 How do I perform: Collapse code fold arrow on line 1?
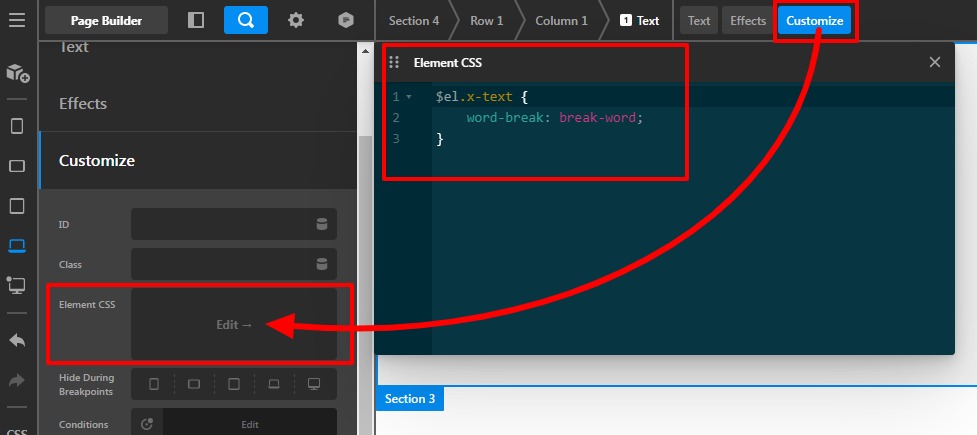tap(409, 97)
